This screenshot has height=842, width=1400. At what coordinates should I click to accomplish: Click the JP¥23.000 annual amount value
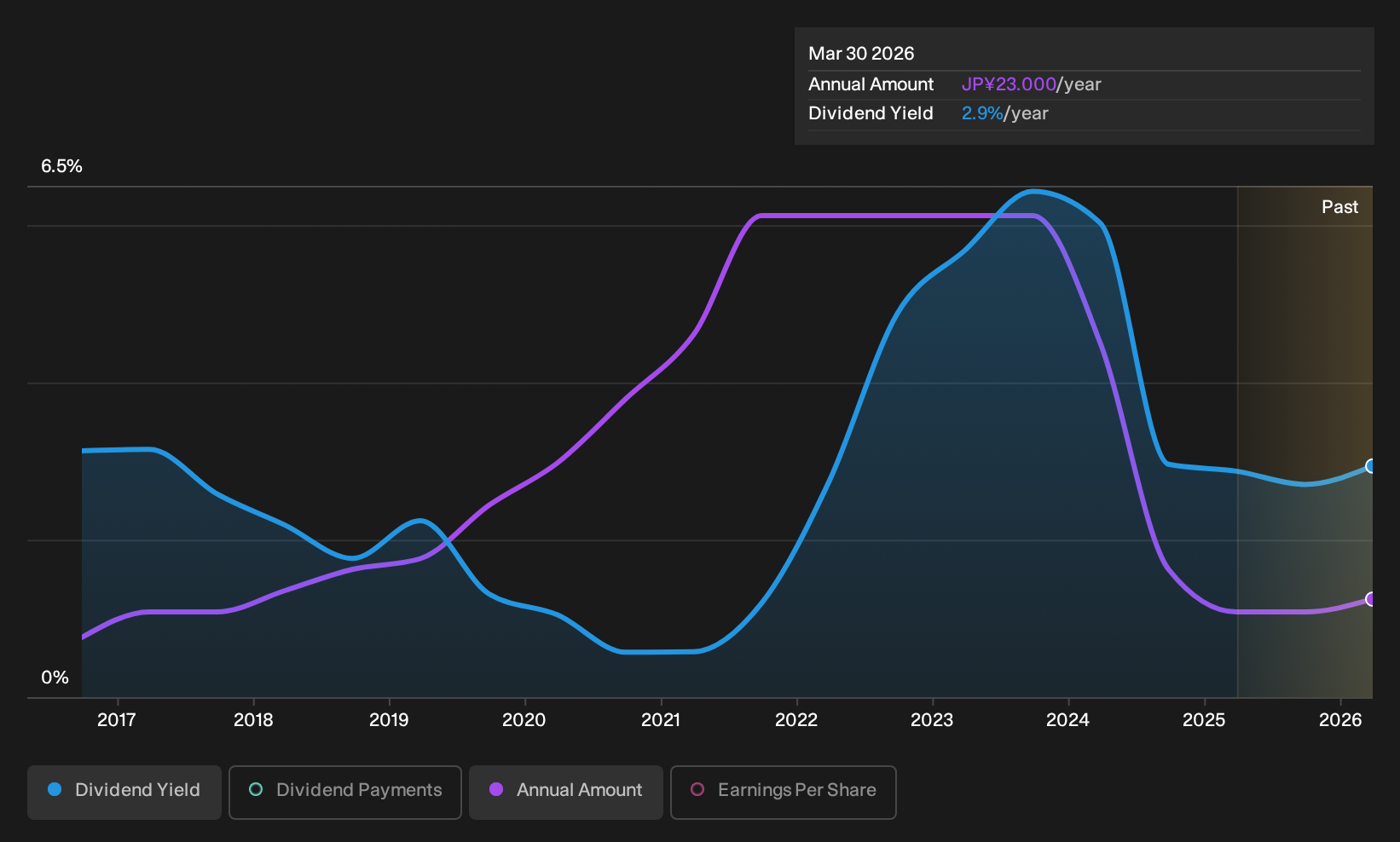pos(1009,84)
